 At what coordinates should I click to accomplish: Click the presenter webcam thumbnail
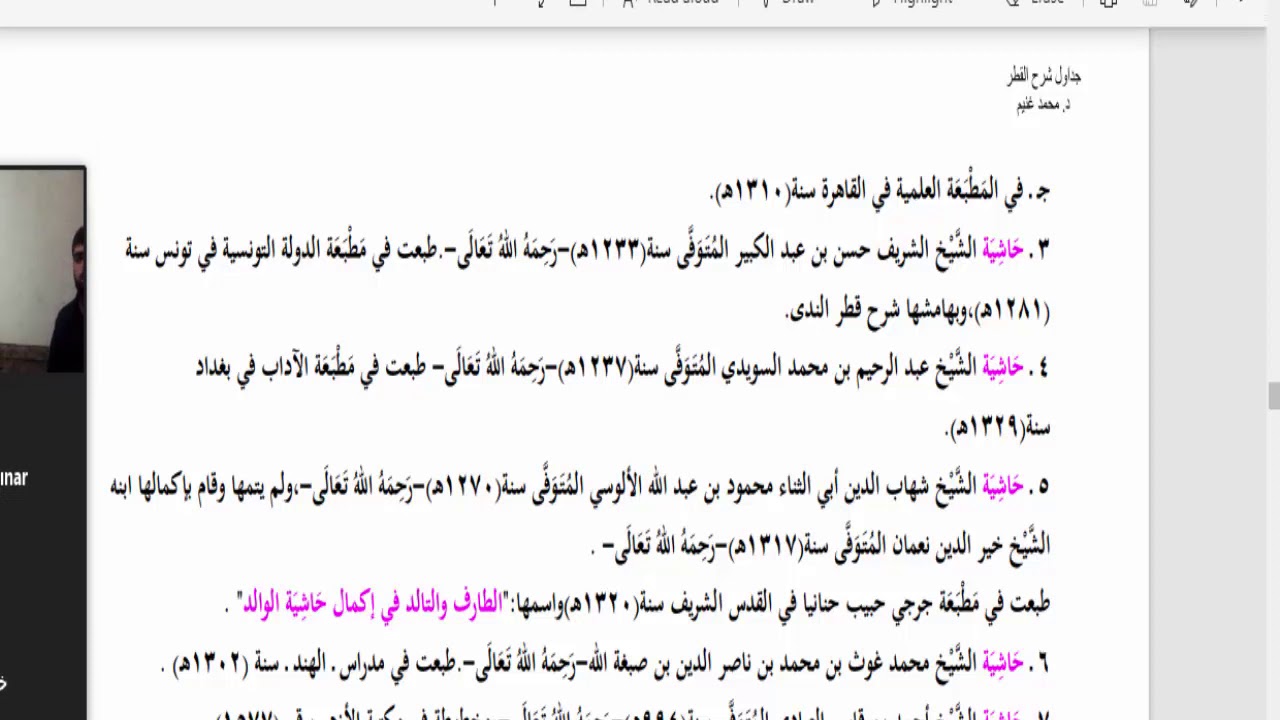(x=43, y=270)
